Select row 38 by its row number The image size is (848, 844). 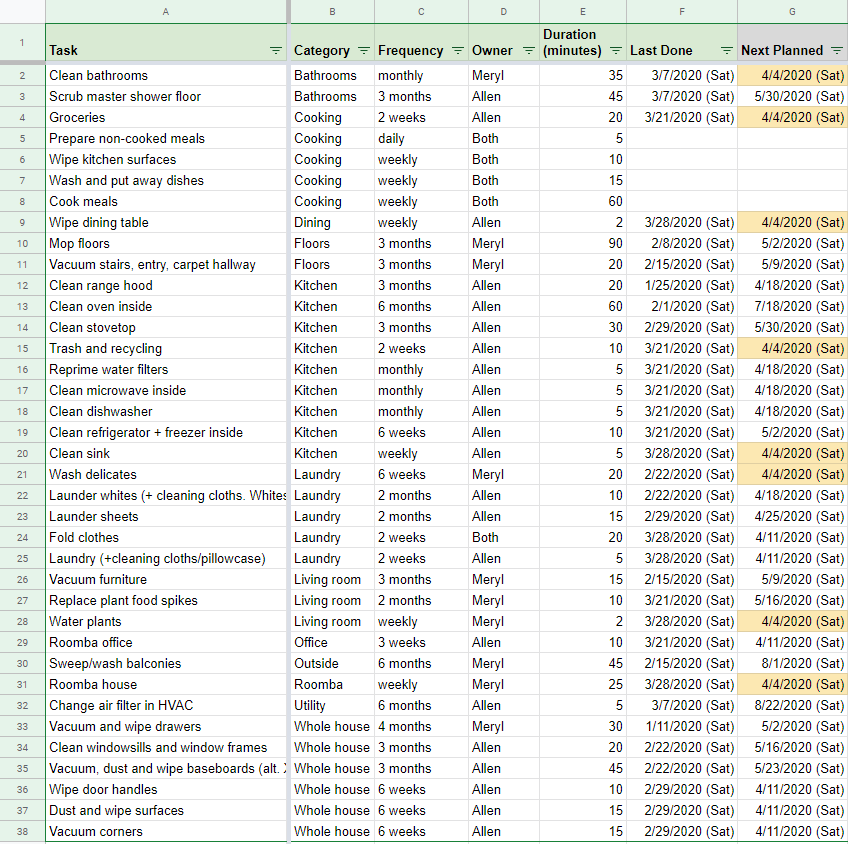22,832
